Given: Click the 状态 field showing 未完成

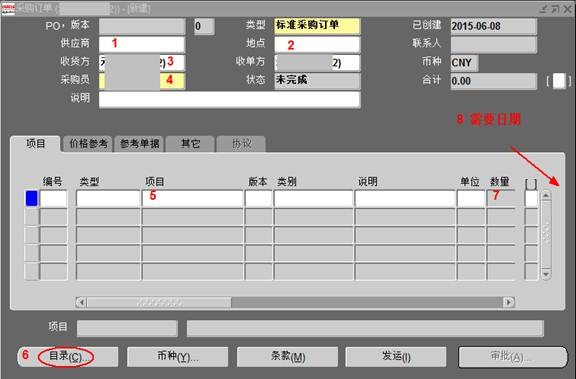Looking at the screenshot, I should 317,81.
